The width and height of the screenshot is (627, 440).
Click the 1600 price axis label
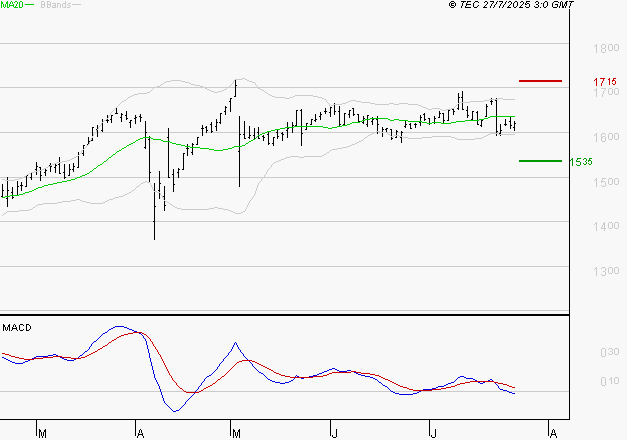(606, 137)
